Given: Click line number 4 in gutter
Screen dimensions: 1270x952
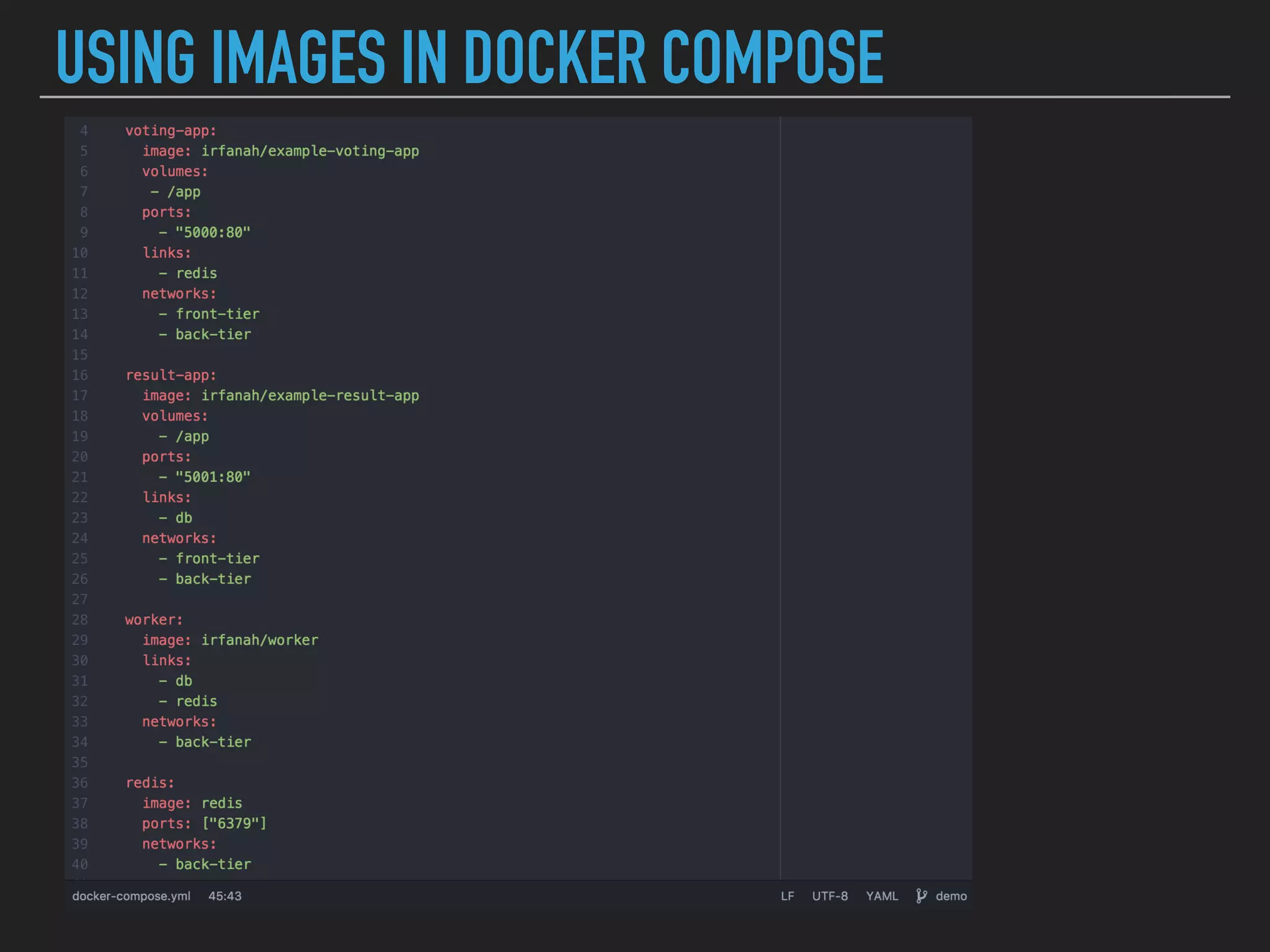Looking at the screenshot, I should [84, 131].
